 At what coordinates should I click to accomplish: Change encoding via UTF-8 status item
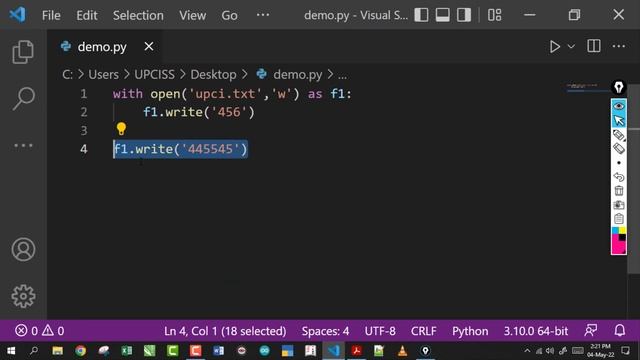coord(380,331)
